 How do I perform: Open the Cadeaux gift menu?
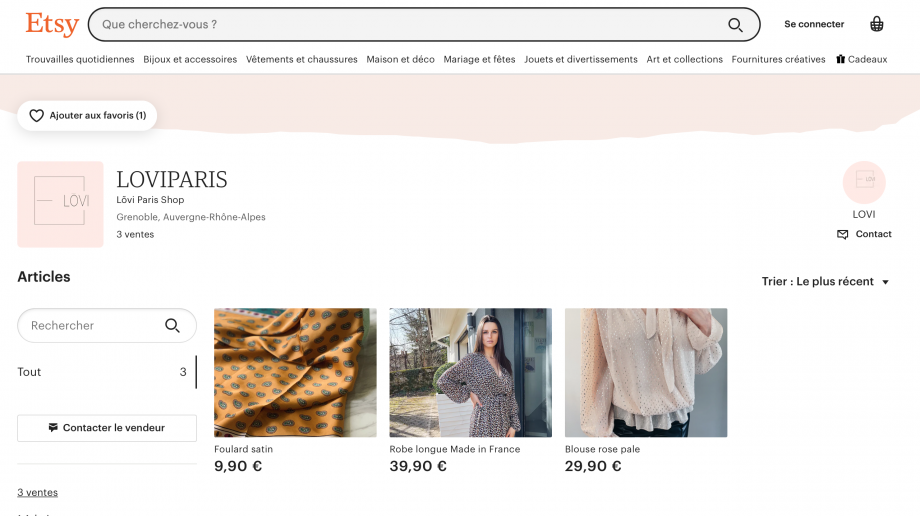point(861,59)
